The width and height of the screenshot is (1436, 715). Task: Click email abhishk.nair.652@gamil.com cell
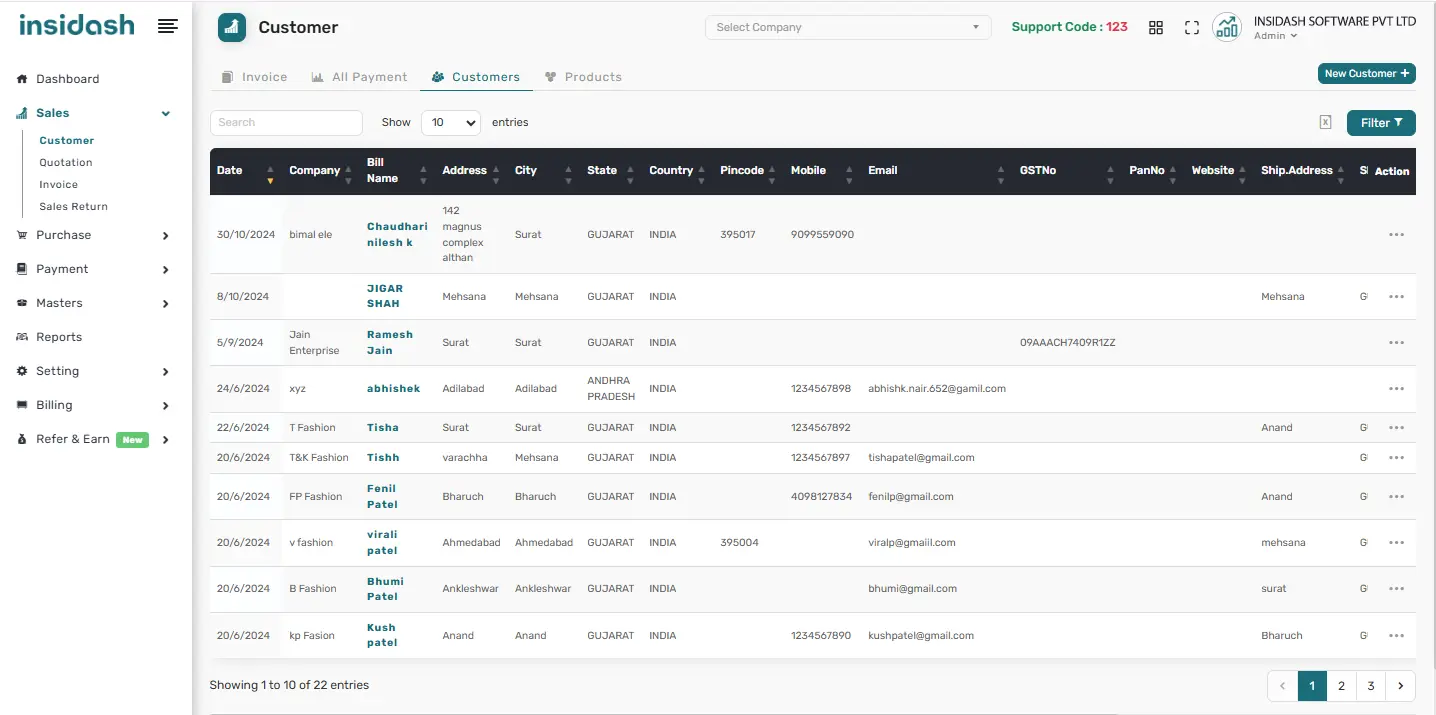(x=937, y=389)
